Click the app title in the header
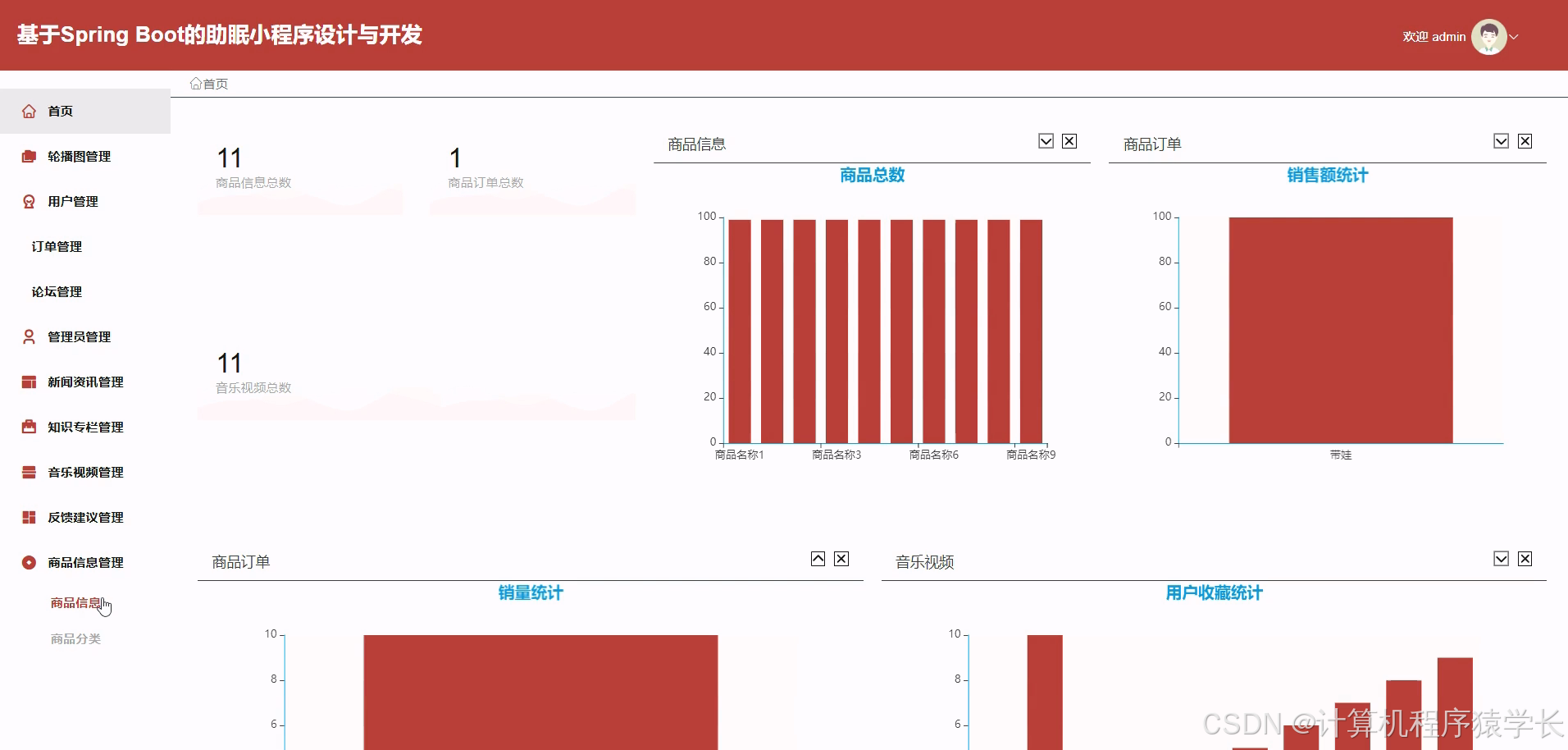 (219, 34)
